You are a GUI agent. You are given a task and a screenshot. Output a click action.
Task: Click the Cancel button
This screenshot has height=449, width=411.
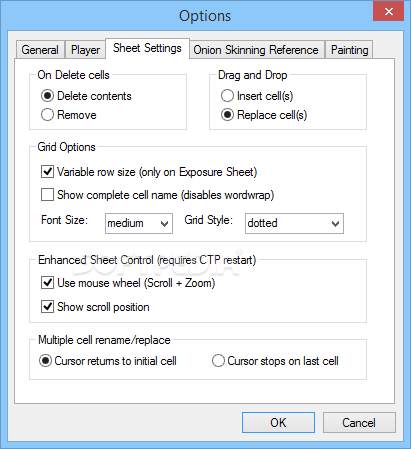click(359, 423)
